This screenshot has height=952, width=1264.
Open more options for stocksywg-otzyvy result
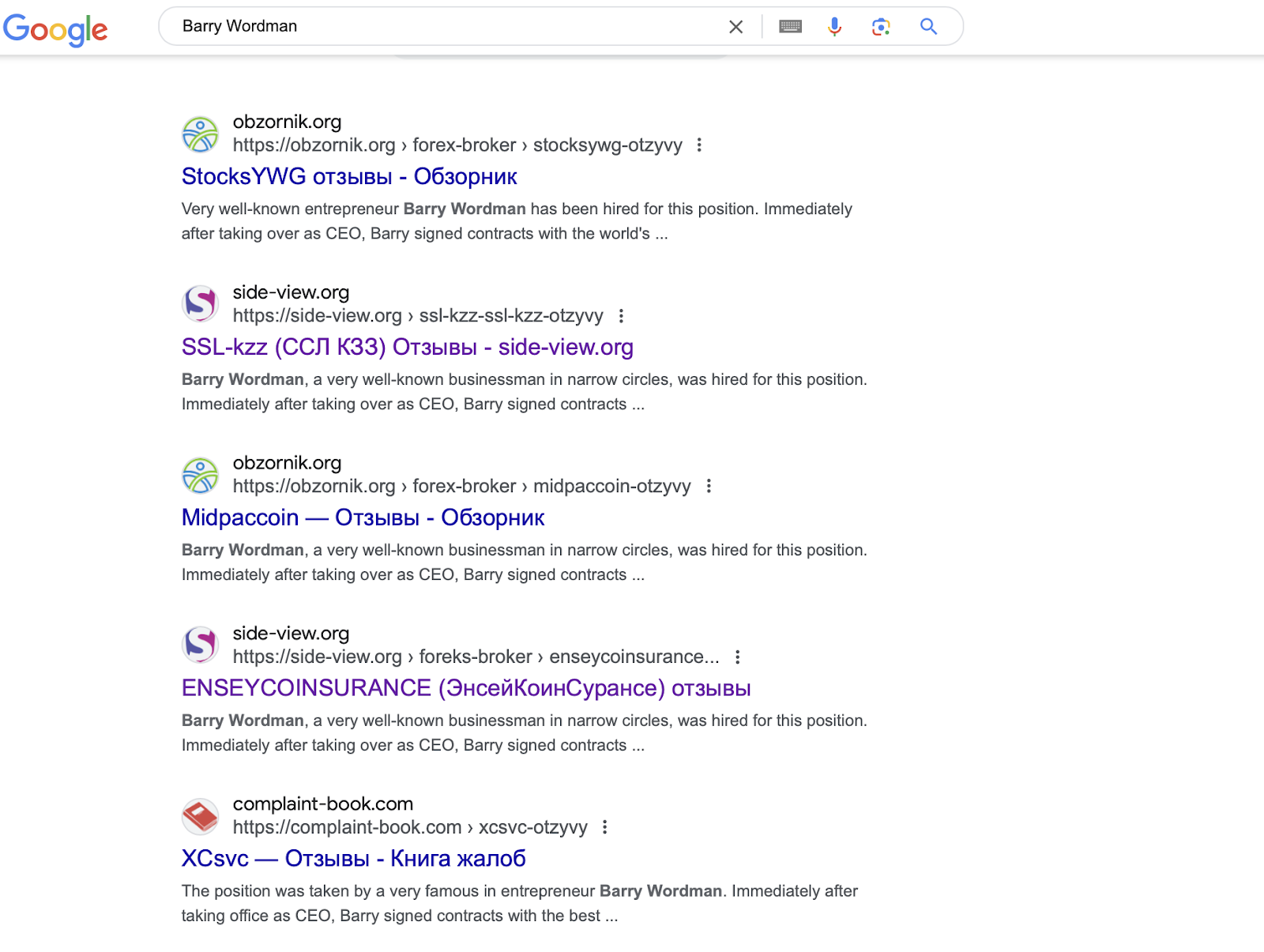point(699,145)
